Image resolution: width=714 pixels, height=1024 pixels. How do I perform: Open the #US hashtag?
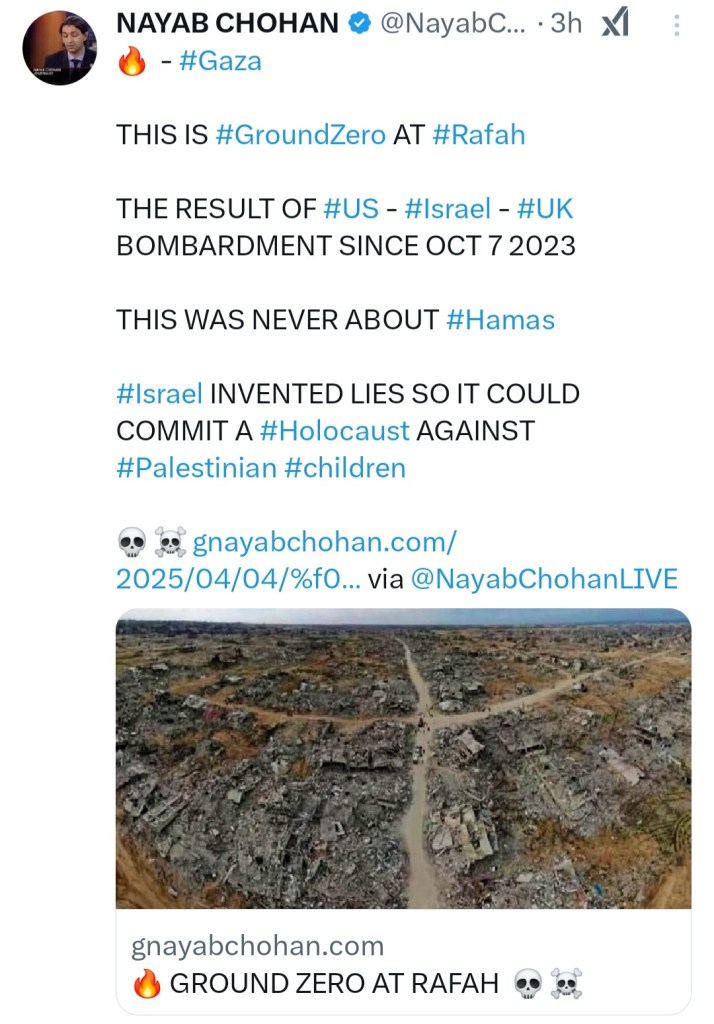[x=352, y=209]
